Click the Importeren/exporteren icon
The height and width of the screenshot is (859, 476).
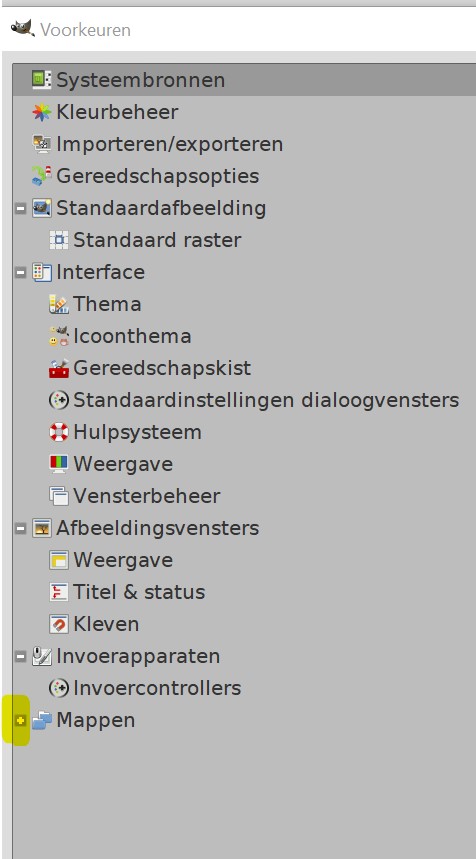(42, 144)
